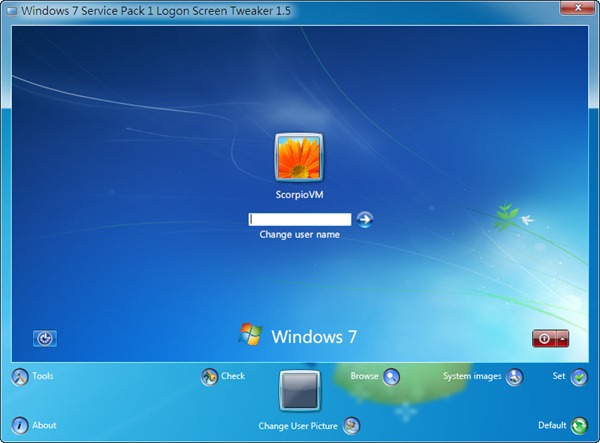Click the Change User Picture label

298,426
